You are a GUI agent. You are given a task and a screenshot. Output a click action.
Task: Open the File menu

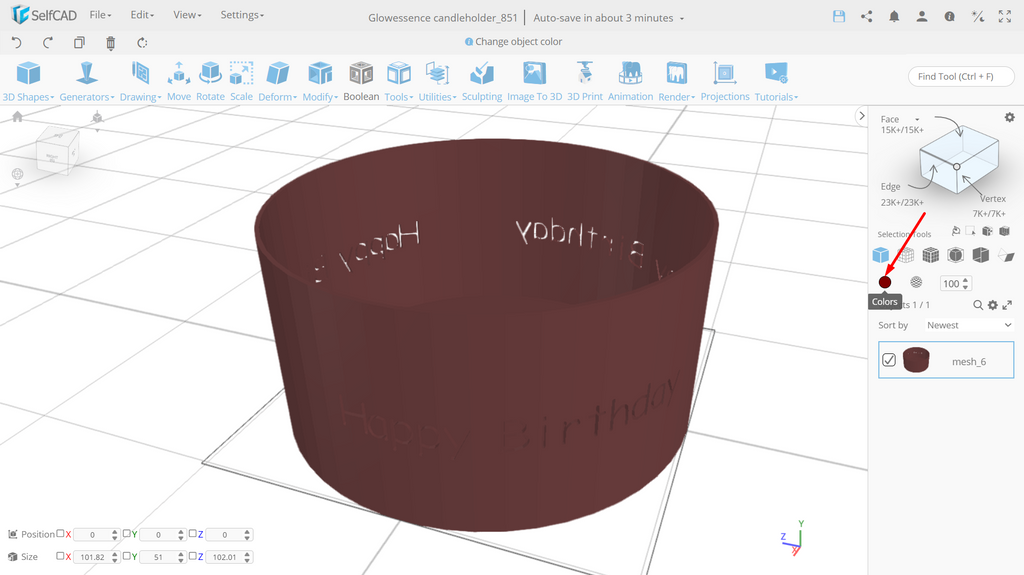tap(101, 15)
